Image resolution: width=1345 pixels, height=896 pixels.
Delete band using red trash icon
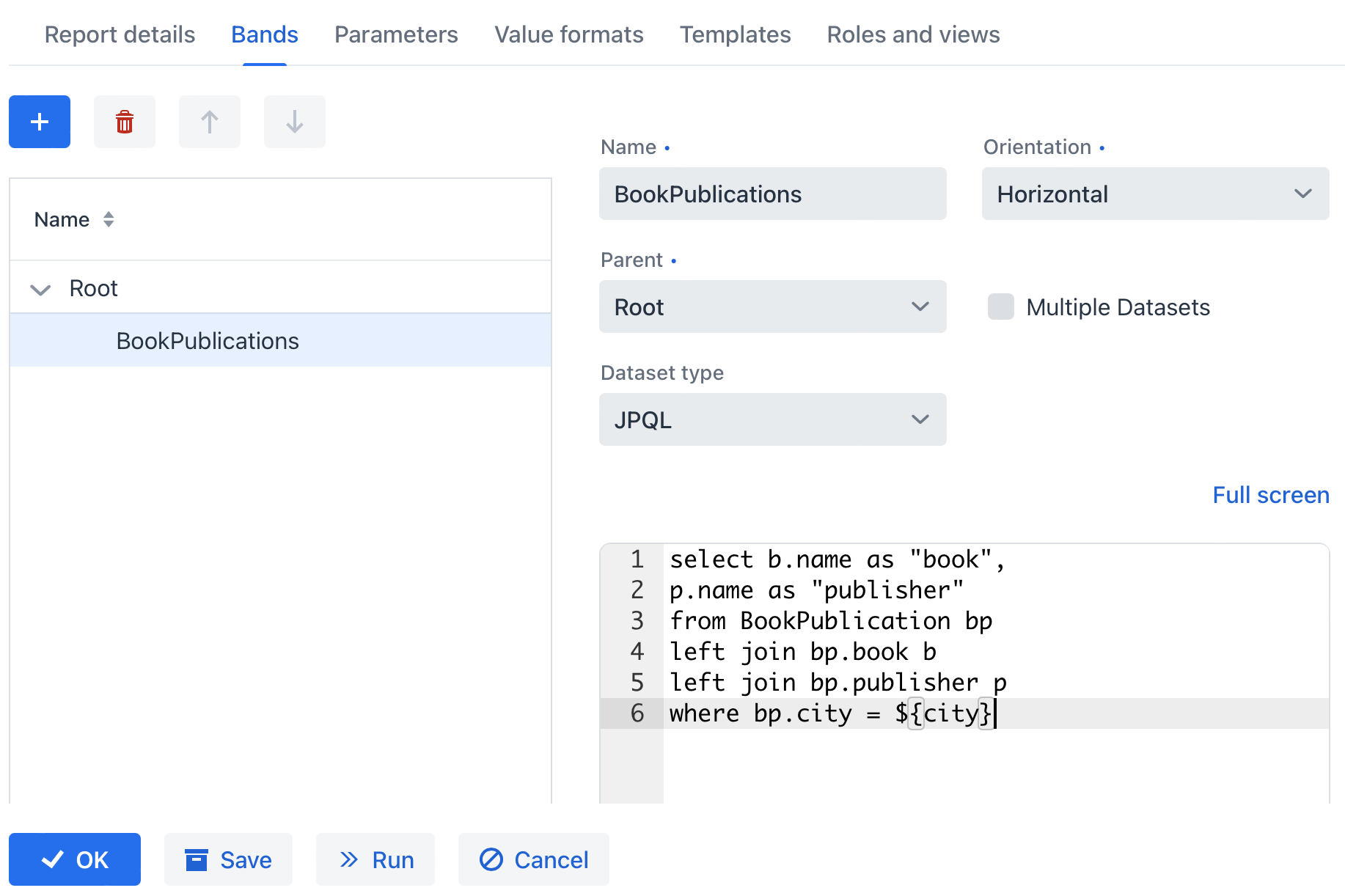pyautogui.click(x=125, y=122)
